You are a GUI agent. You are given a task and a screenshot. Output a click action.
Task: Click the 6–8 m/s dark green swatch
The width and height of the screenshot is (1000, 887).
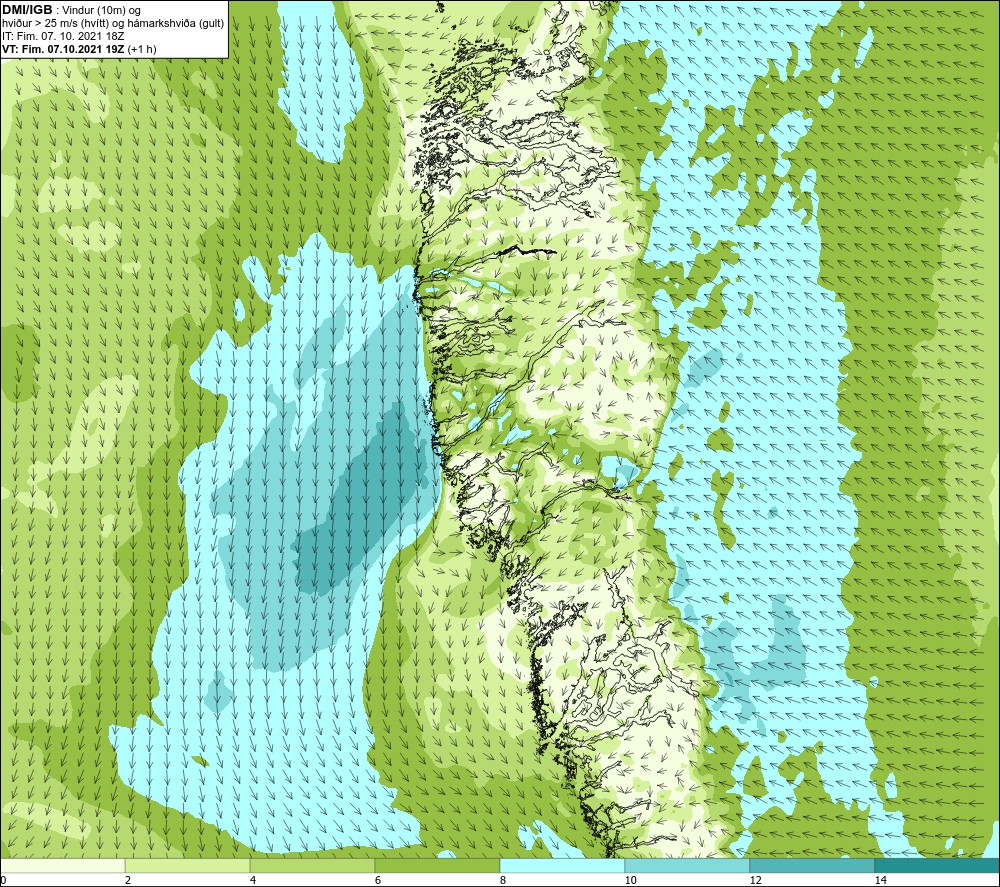click(438, 865)
